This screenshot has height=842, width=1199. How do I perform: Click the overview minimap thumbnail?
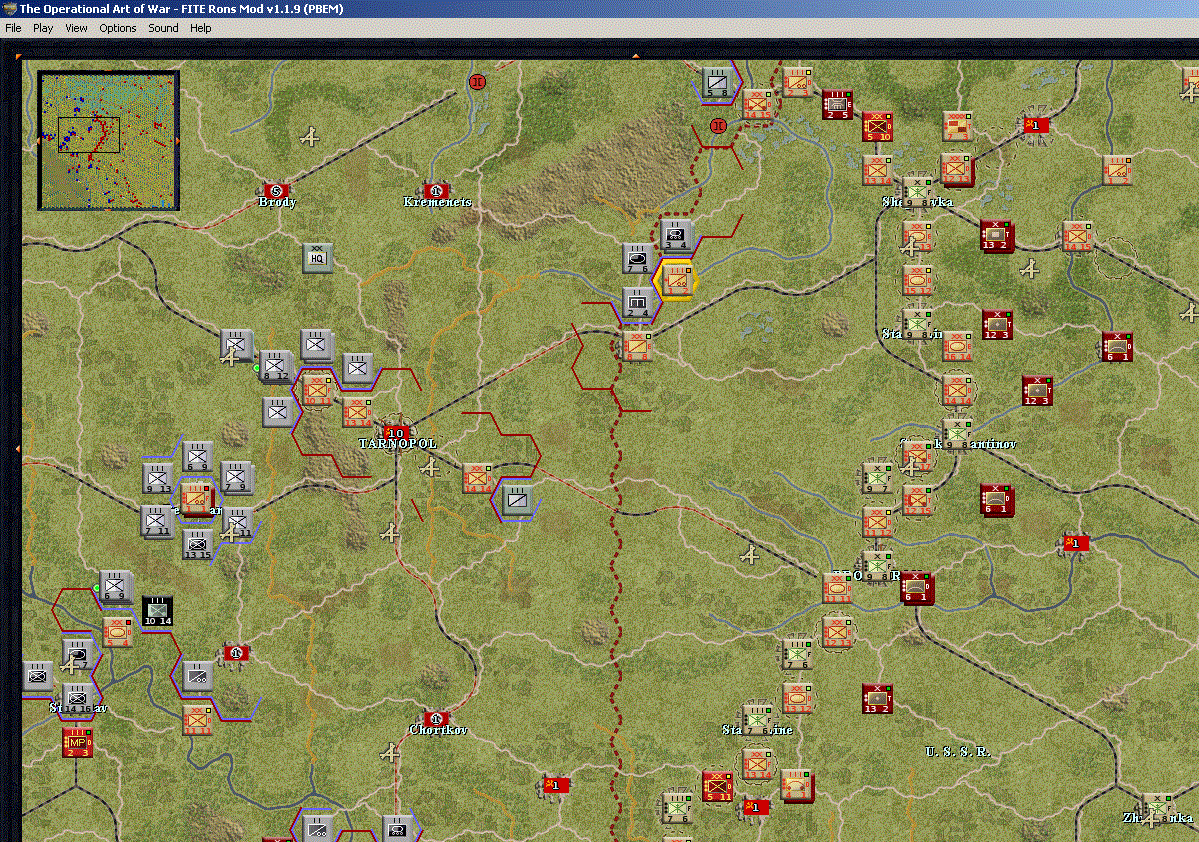pyautogui.click(x=109, y=140)
